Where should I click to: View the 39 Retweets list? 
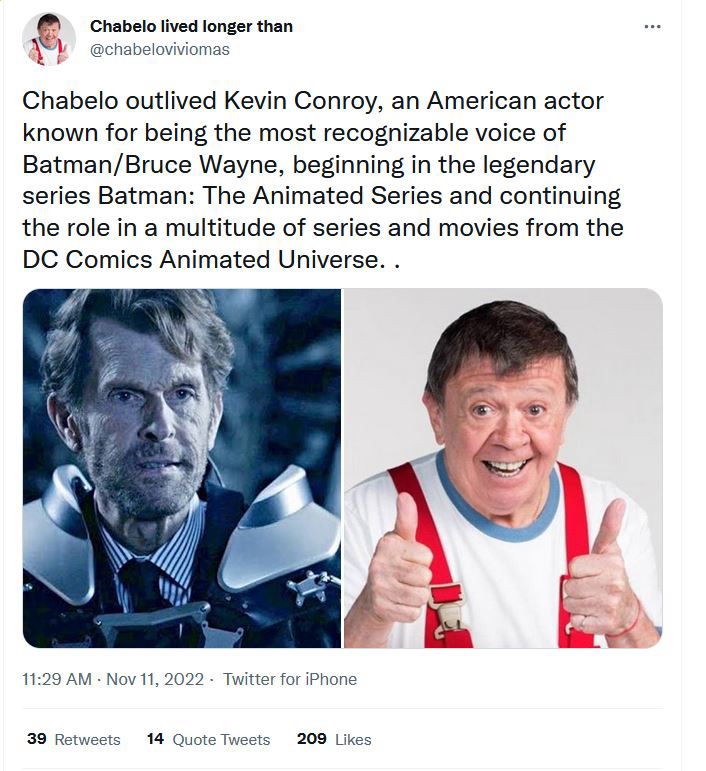[74, 739]
